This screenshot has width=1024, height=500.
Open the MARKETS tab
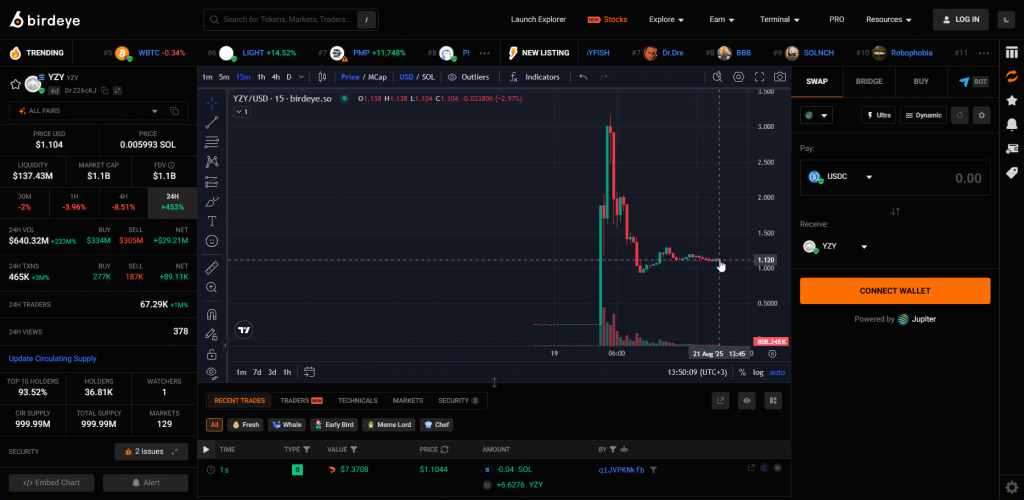pyautogui.click(x=408, y=401)
